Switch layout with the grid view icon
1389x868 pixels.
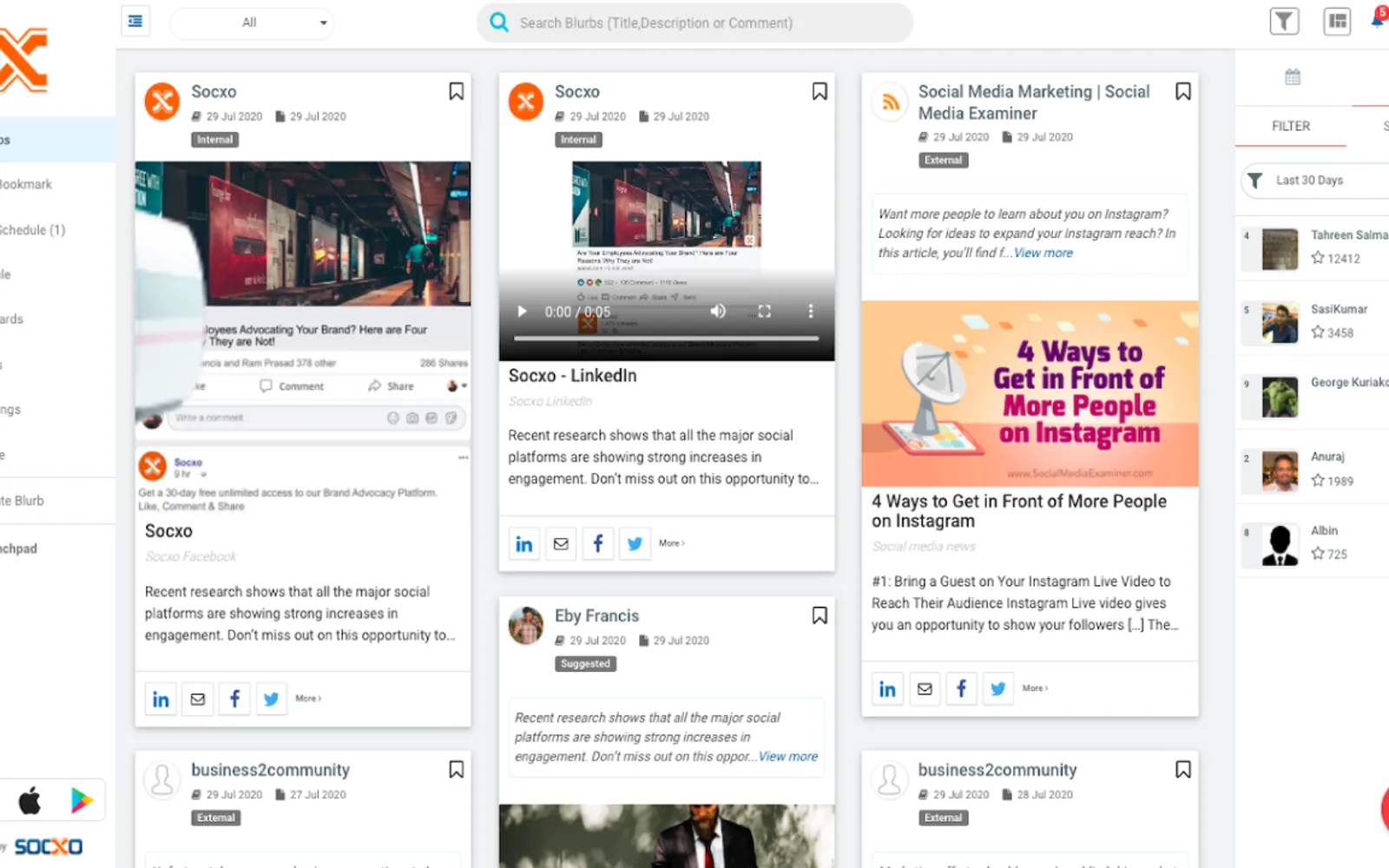[x=1338, y=21]
